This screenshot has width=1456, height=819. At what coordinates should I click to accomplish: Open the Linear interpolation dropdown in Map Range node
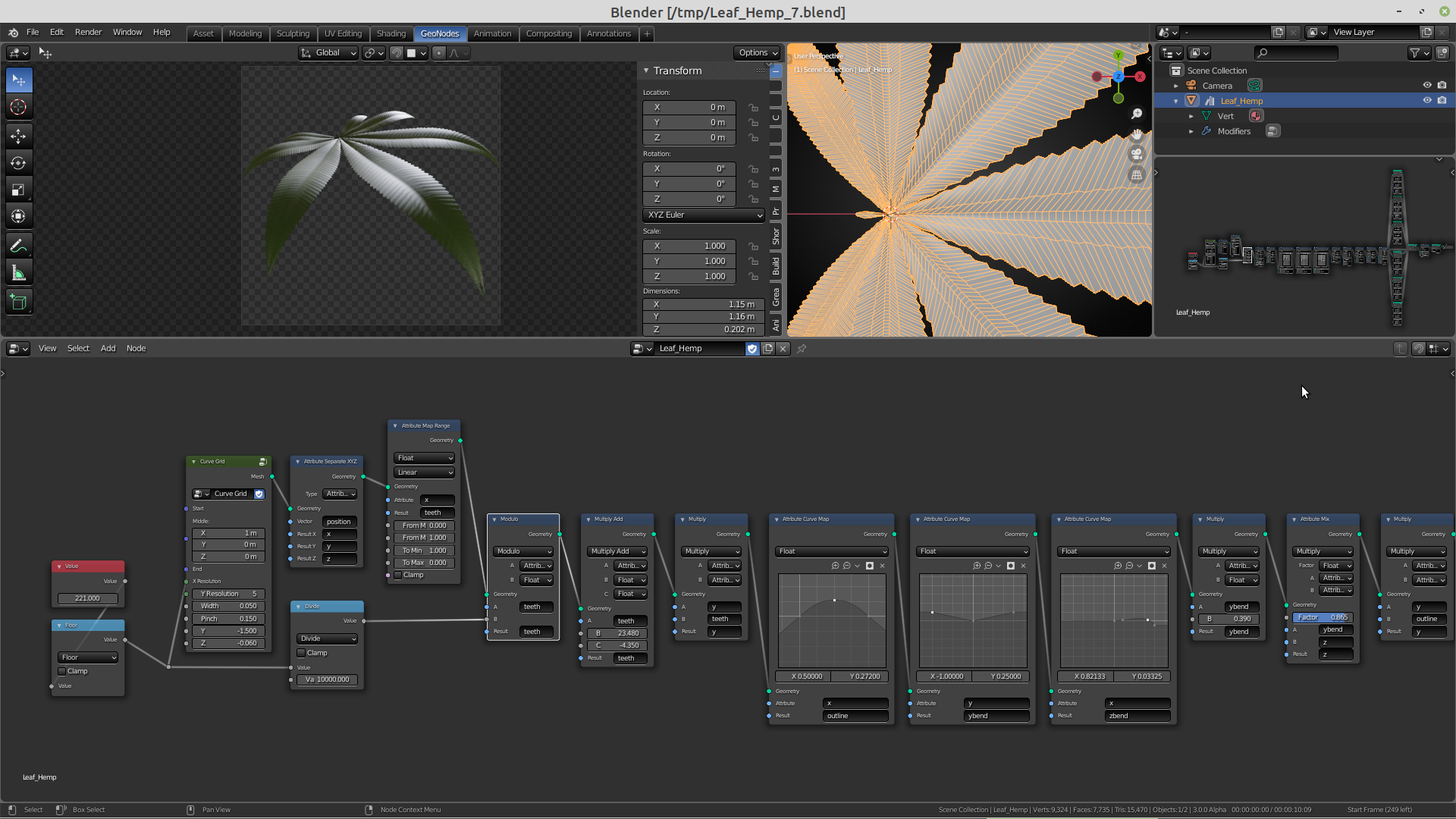click(424, 472)
